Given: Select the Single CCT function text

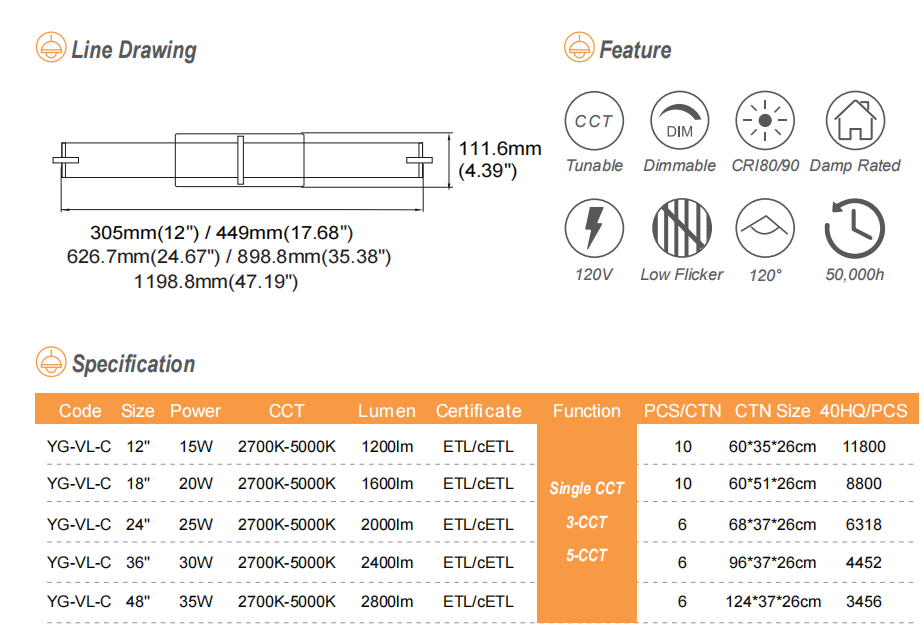Looking at the screenshot, I should point(586,489).
